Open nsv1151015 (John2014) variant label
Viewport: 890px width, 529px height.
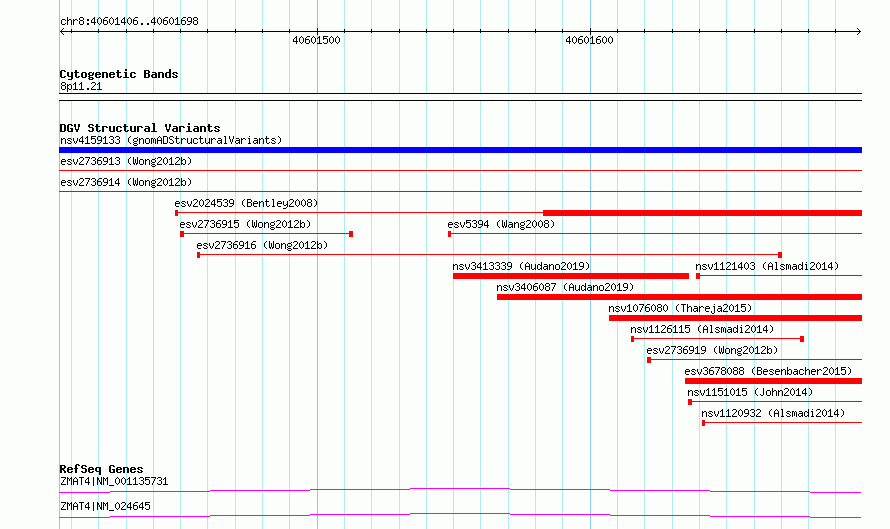click(750, 392)
